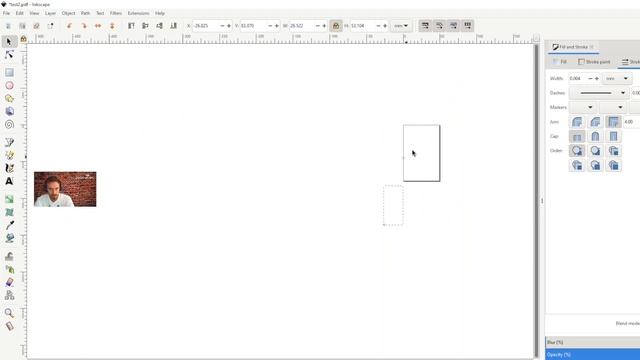Set stroke join to Miter
This screenshot has width=640, height=360.
613,122
